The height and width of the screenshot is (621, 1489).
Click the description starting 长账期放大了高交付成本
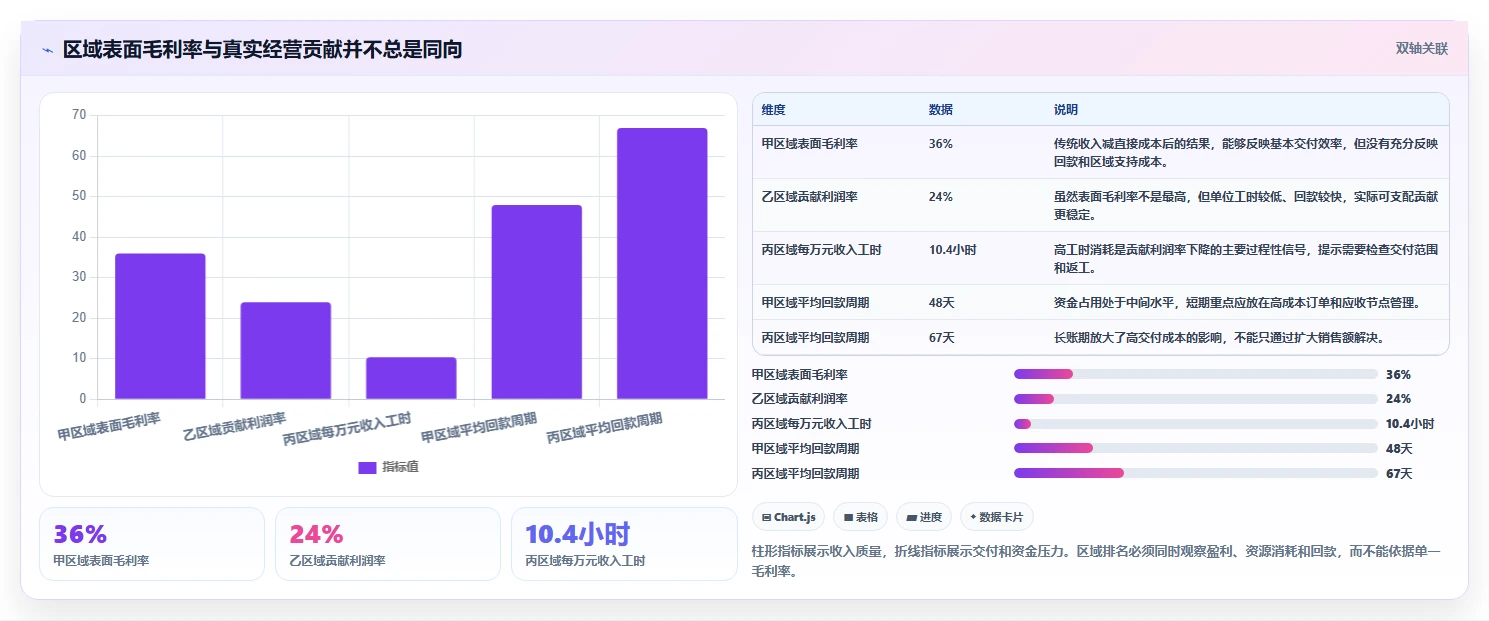pyautogui.click(x=1220, y=338)
